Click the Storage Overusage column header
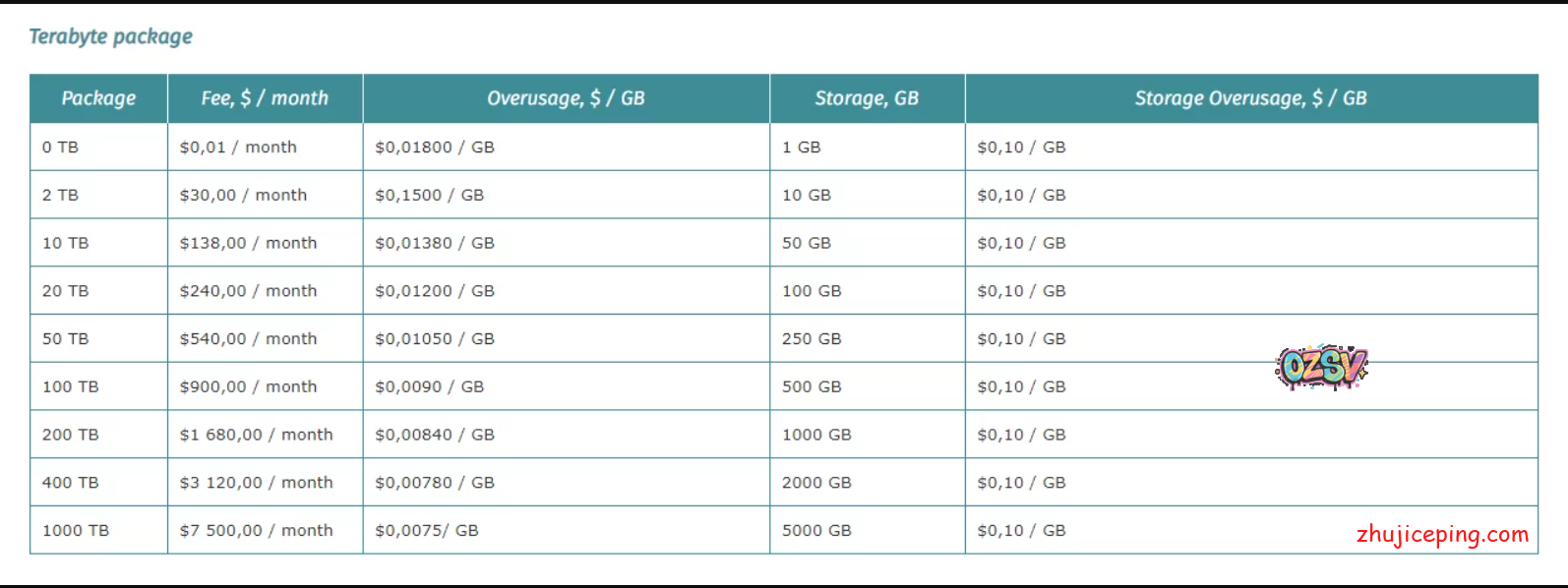 (1250, 98)
